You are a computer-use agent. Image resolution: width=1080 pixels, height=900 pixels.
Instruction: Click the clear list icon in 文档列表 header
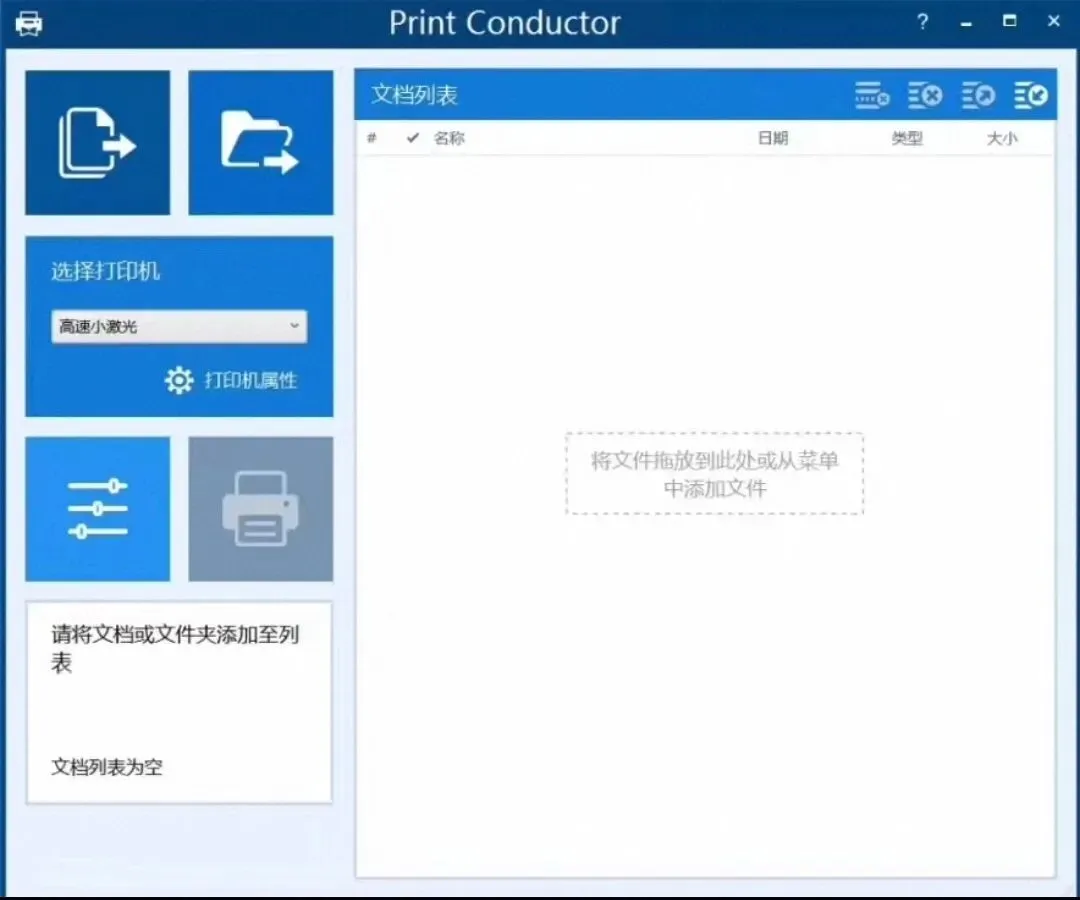coord(872,95)
